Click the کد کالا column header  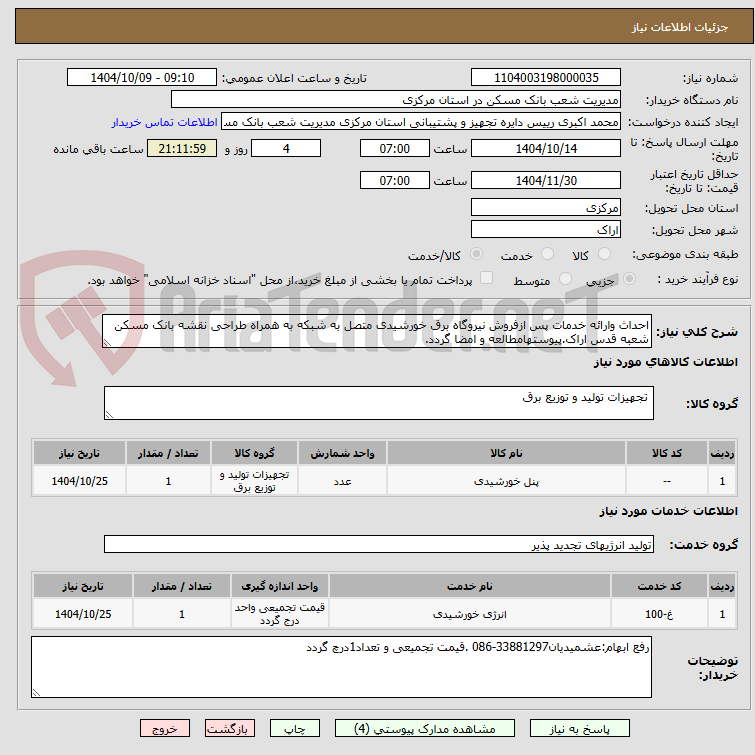[666, 453]
